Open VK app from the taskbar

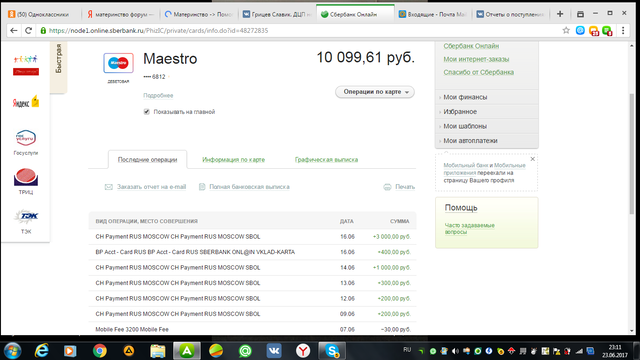point(274,351)
